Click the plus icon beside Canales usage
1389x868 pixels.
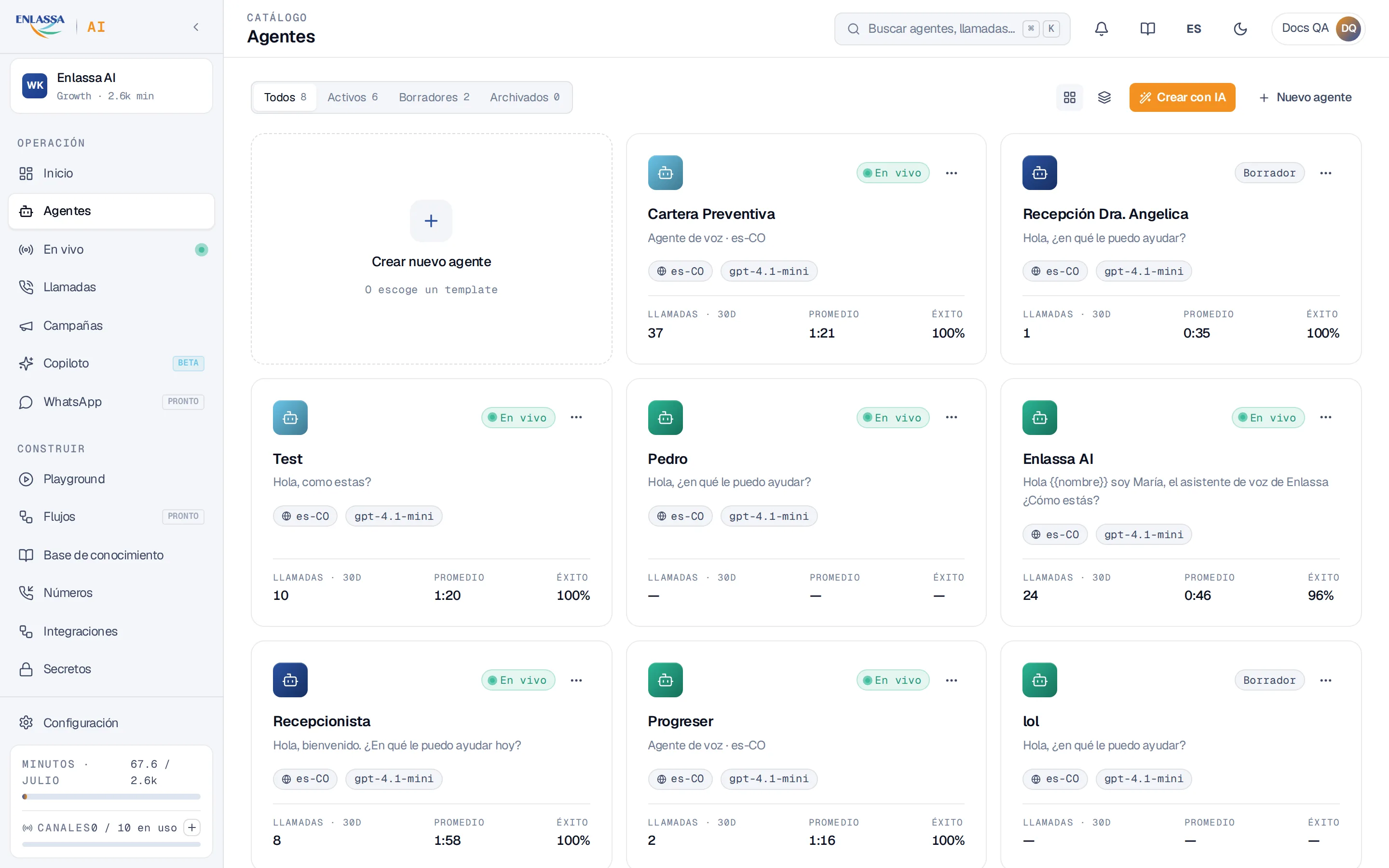191,827
